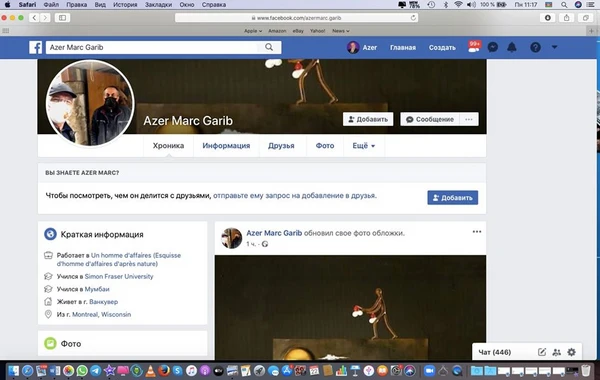Image resolution: width=600 pixels, height=380 pixels.
Task: Open WhatsApp from the Dock
Action: [x=82, y=370]
